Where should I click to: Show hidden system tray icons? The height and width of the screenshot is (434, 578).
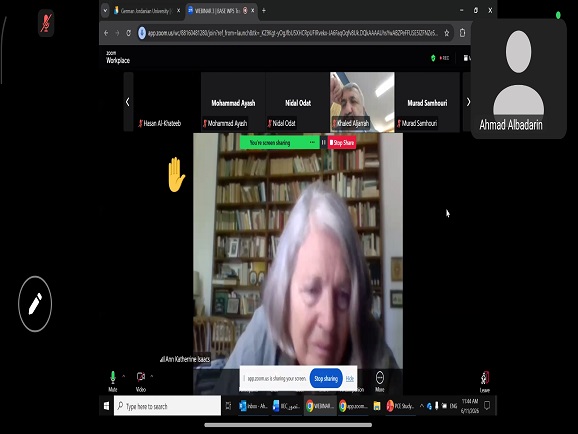(x=422, y=406)
